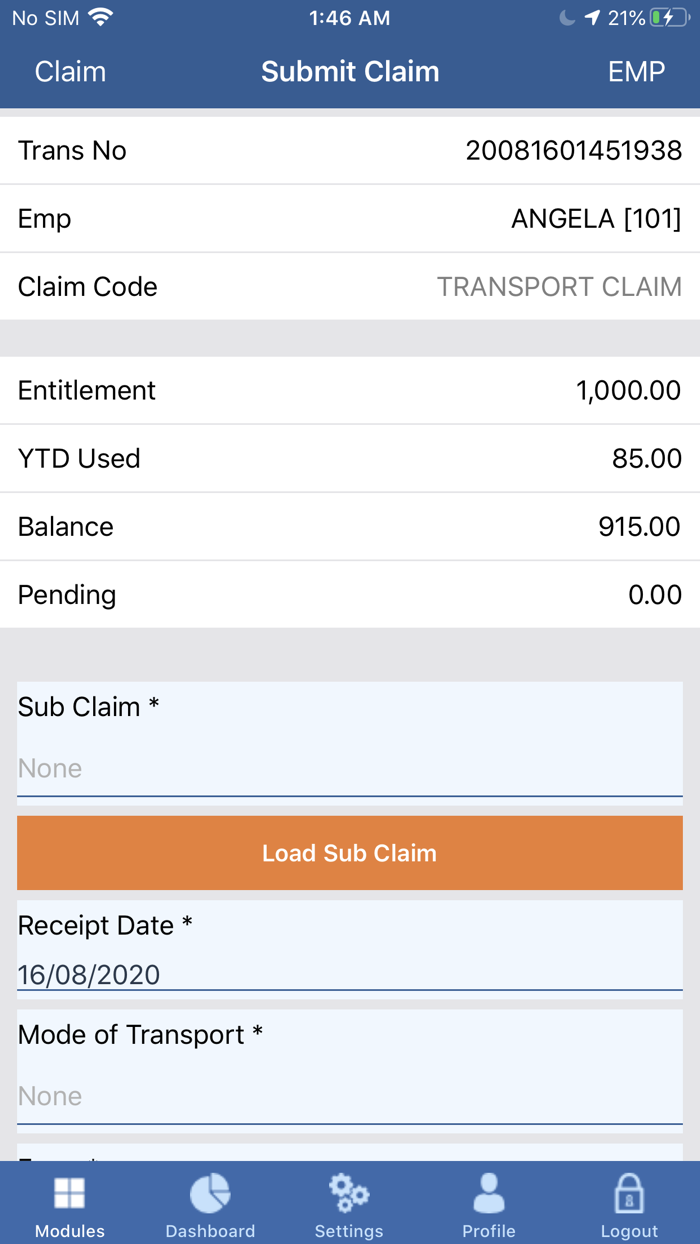Open the Claim Code picker

coord(349,286)
